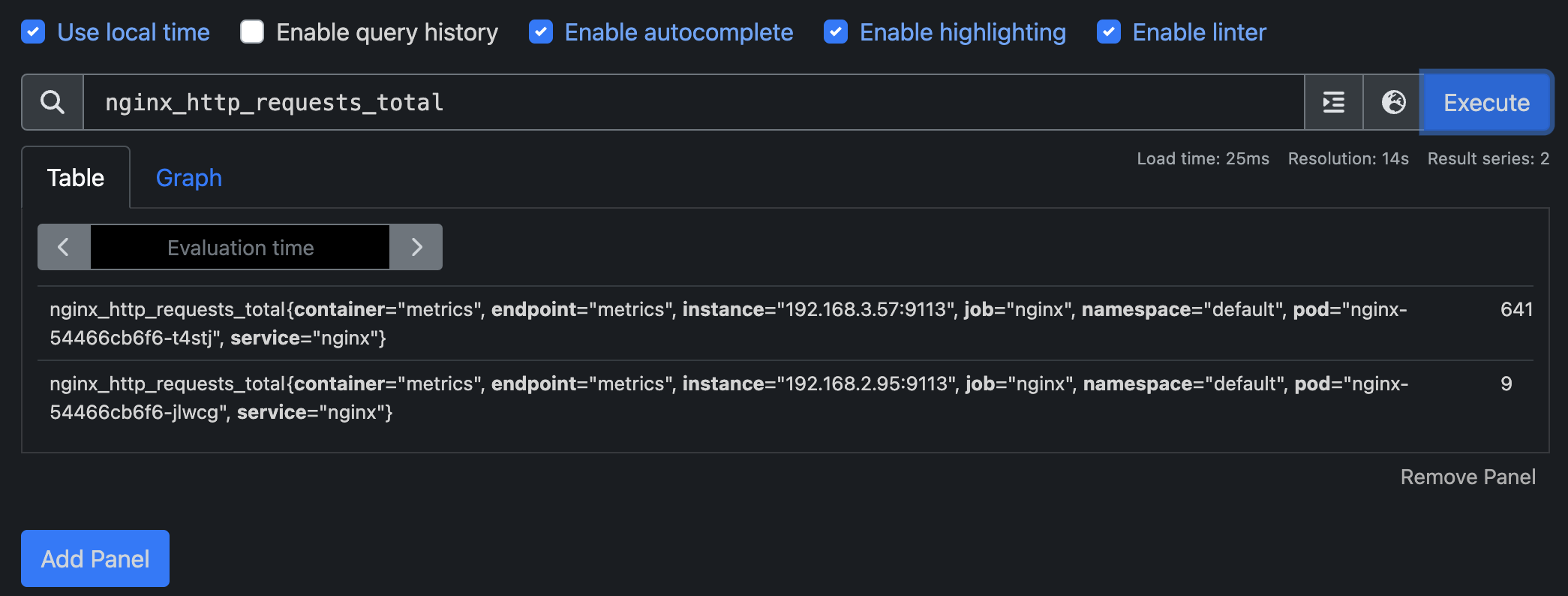This screenshot has height=596, width=1568.
Task: Focus the PromQL expression input field
Action: pyautogui.click(x=690, y=102)
